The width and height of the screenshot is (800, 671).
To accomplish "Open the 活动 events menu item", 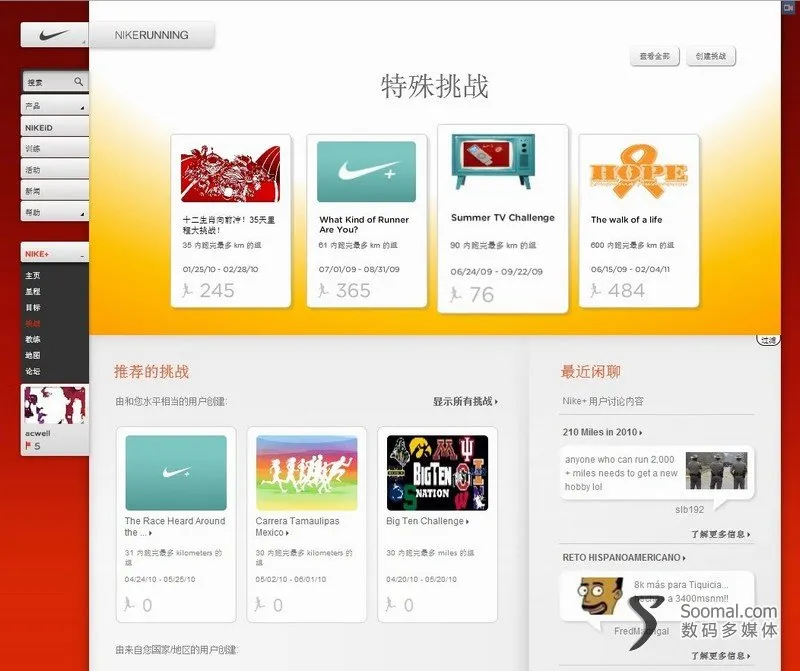I will (55, 170).
